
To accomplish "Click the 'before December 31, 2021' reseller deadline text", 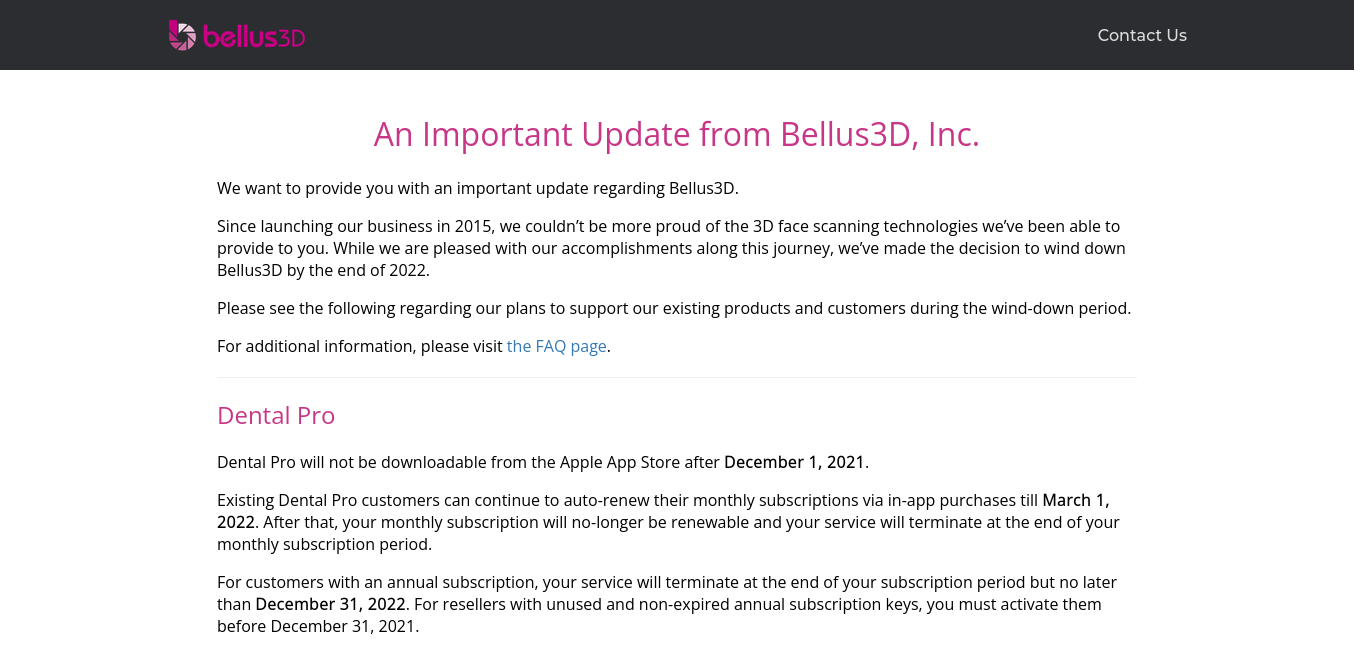I will [318, 626].
